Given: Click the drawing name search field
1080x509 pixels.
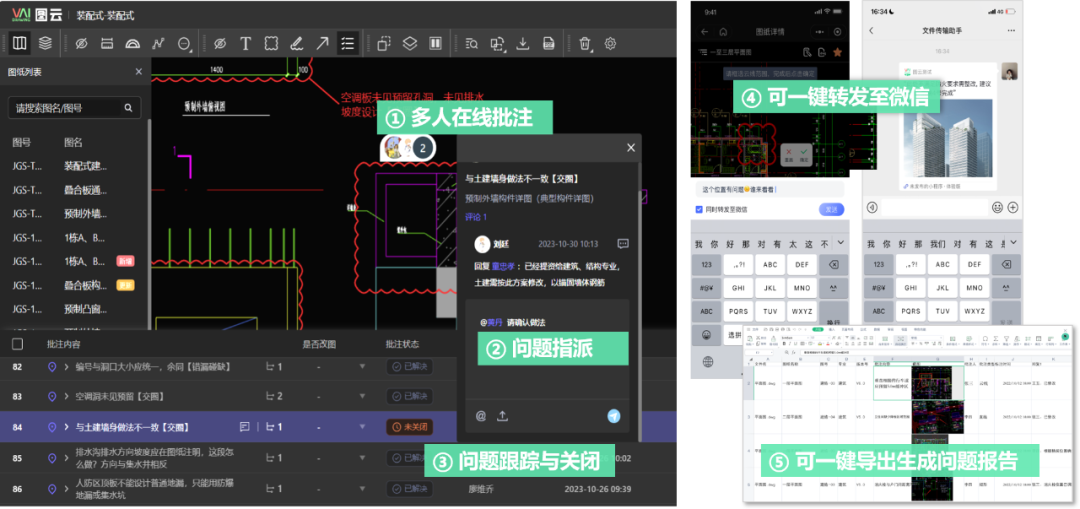Looking at the screenshot, I should coord(66,108).
